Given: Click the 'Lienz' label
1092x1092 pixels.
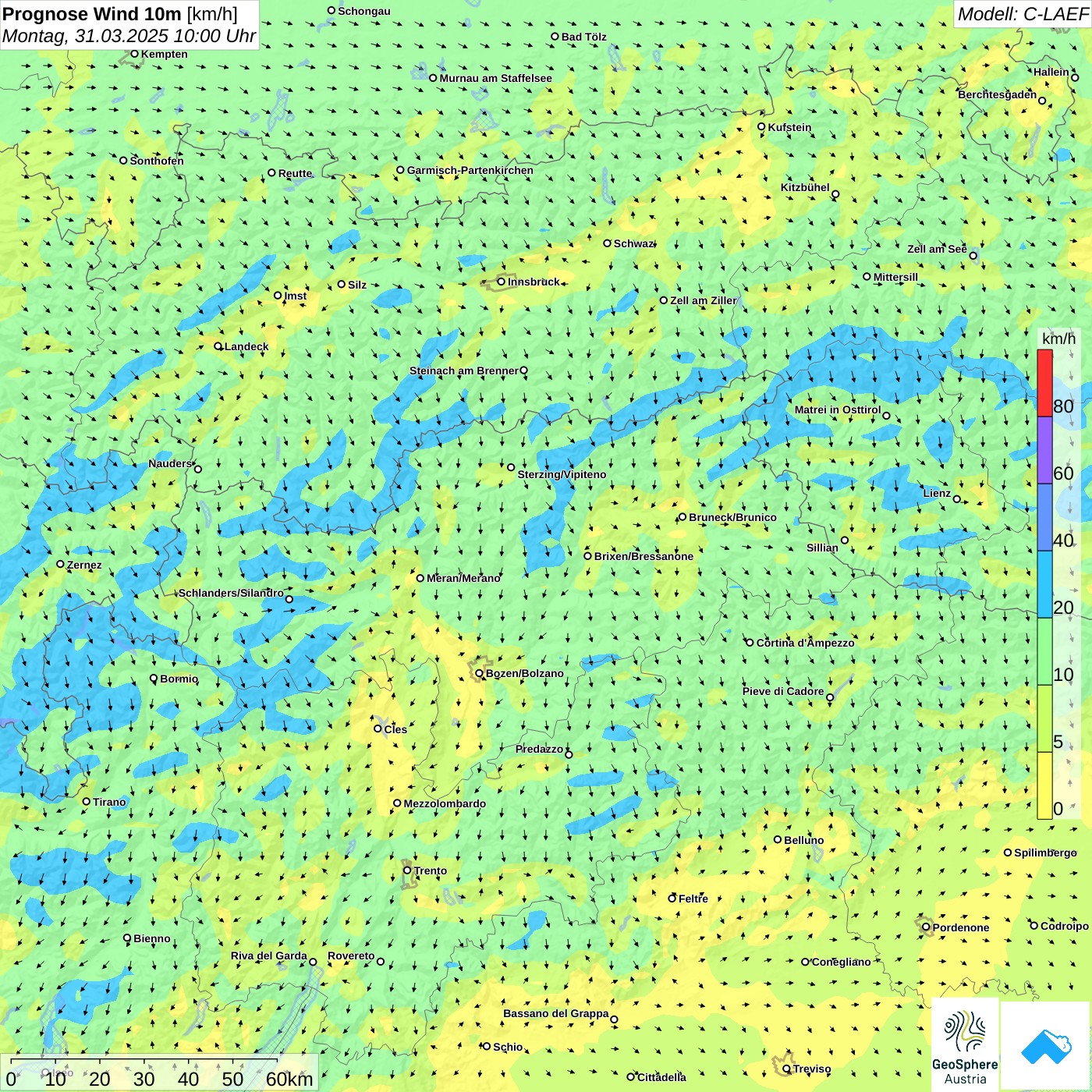Looking at the screenshot, I should (937, 493).
